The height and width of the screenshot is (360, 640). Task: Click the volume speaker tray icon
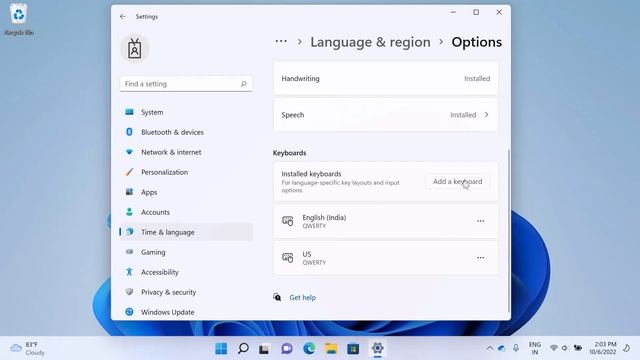point(565,348)
